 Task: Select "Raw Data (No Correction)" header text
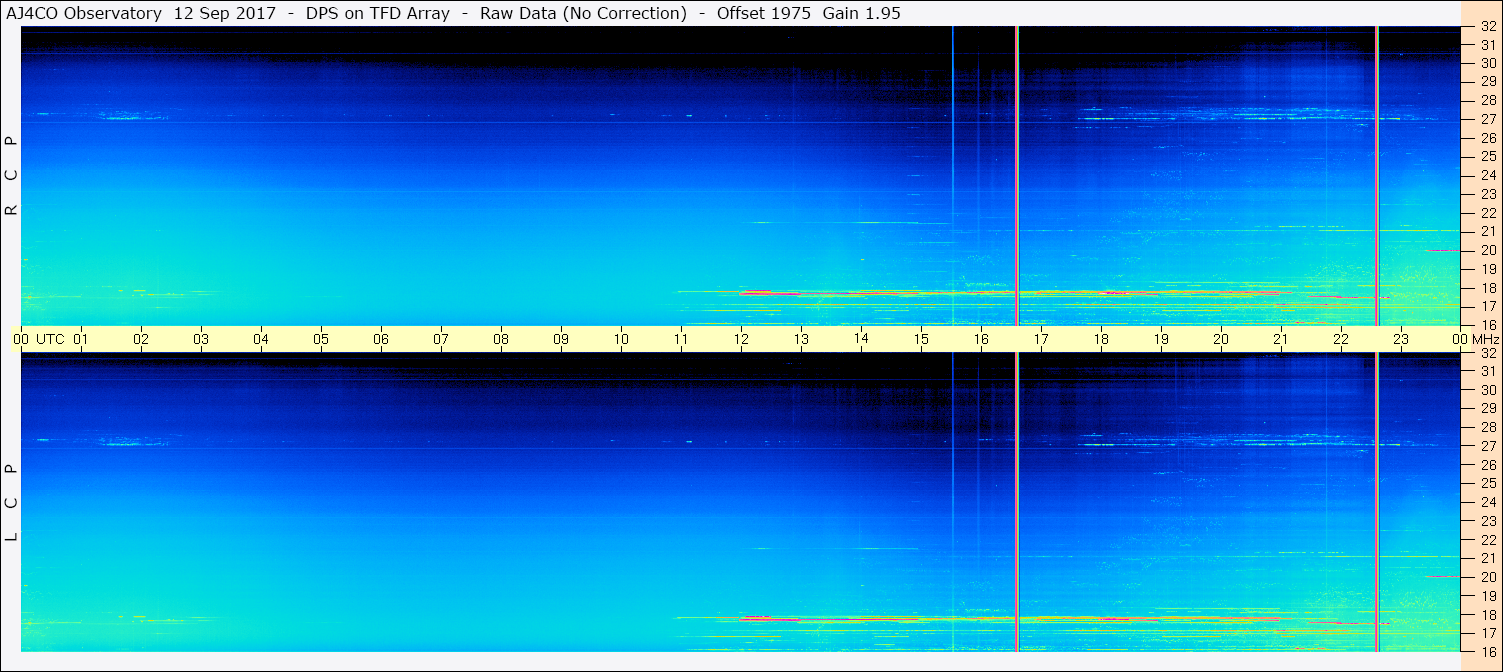click(x=583, y=13)
